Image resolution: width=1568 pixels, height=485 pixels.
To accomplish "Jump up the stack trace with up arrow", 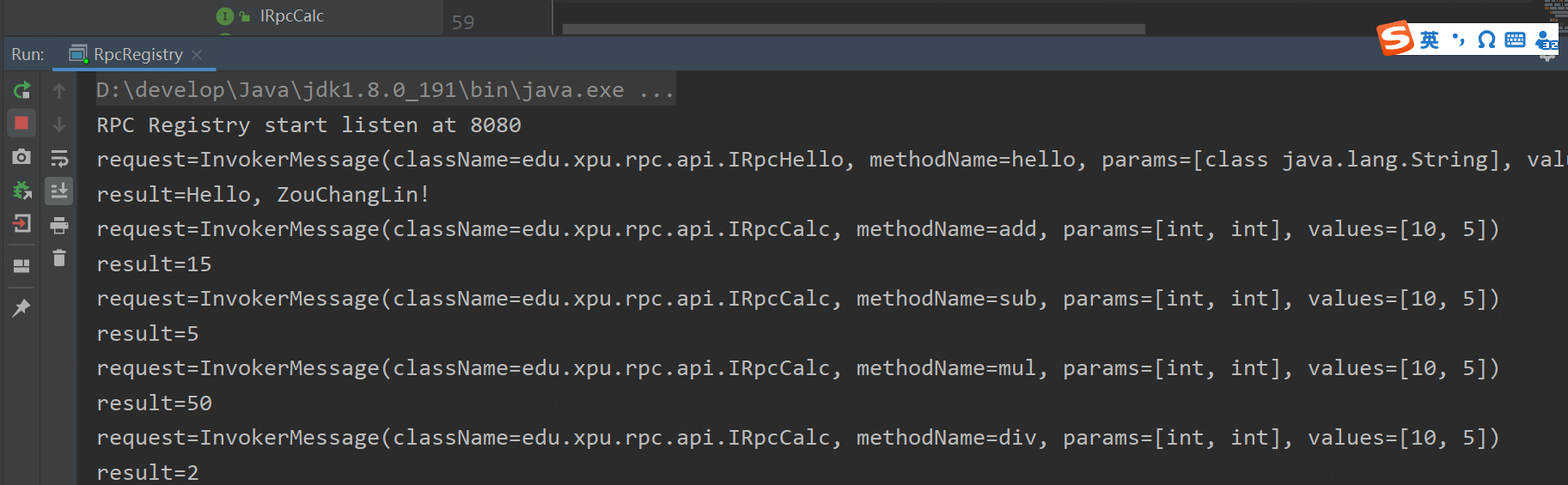I will tap(59, 90).
